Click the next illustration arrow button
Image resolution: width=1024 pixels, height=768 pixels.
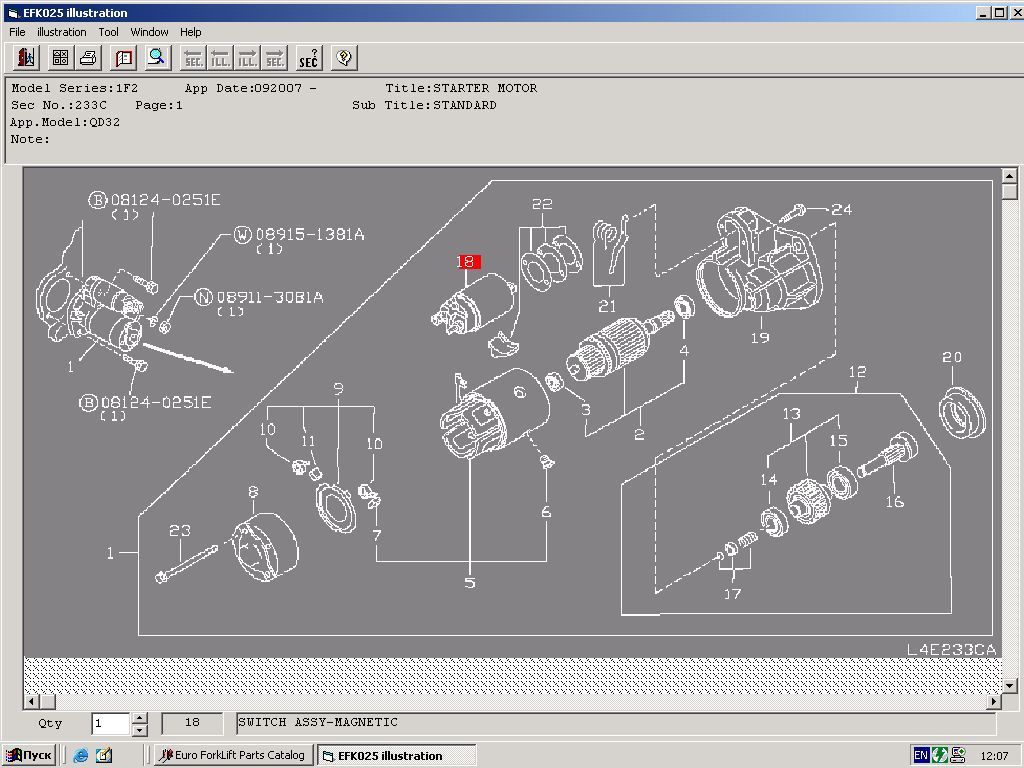pyautogui.click(x=248, y=58)
